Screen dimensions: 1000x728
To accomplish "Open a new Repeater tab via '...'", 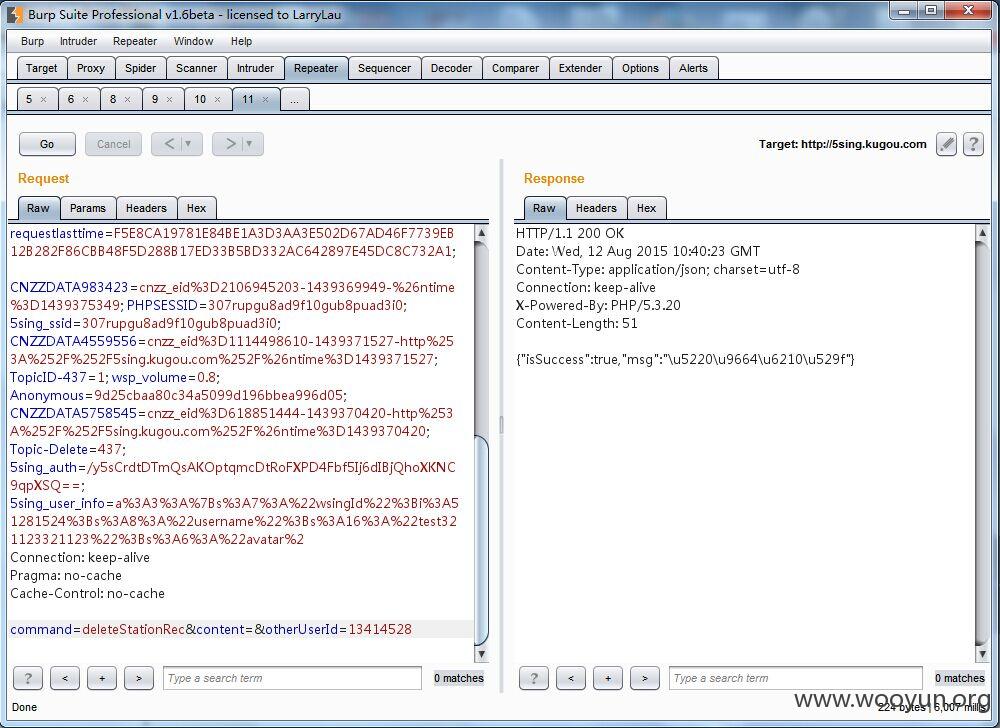I will tap(294, 100).
